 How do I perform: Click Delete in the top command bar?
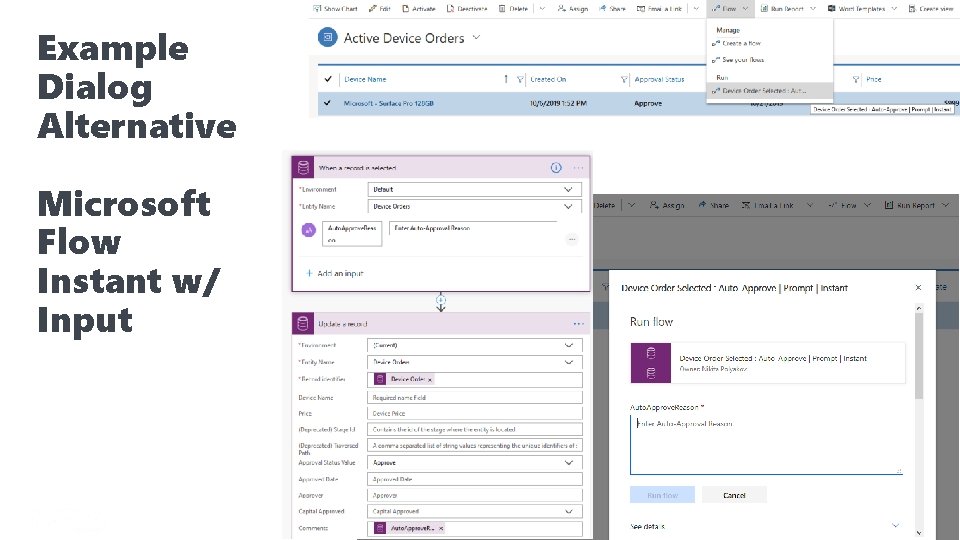pos(513,9)
